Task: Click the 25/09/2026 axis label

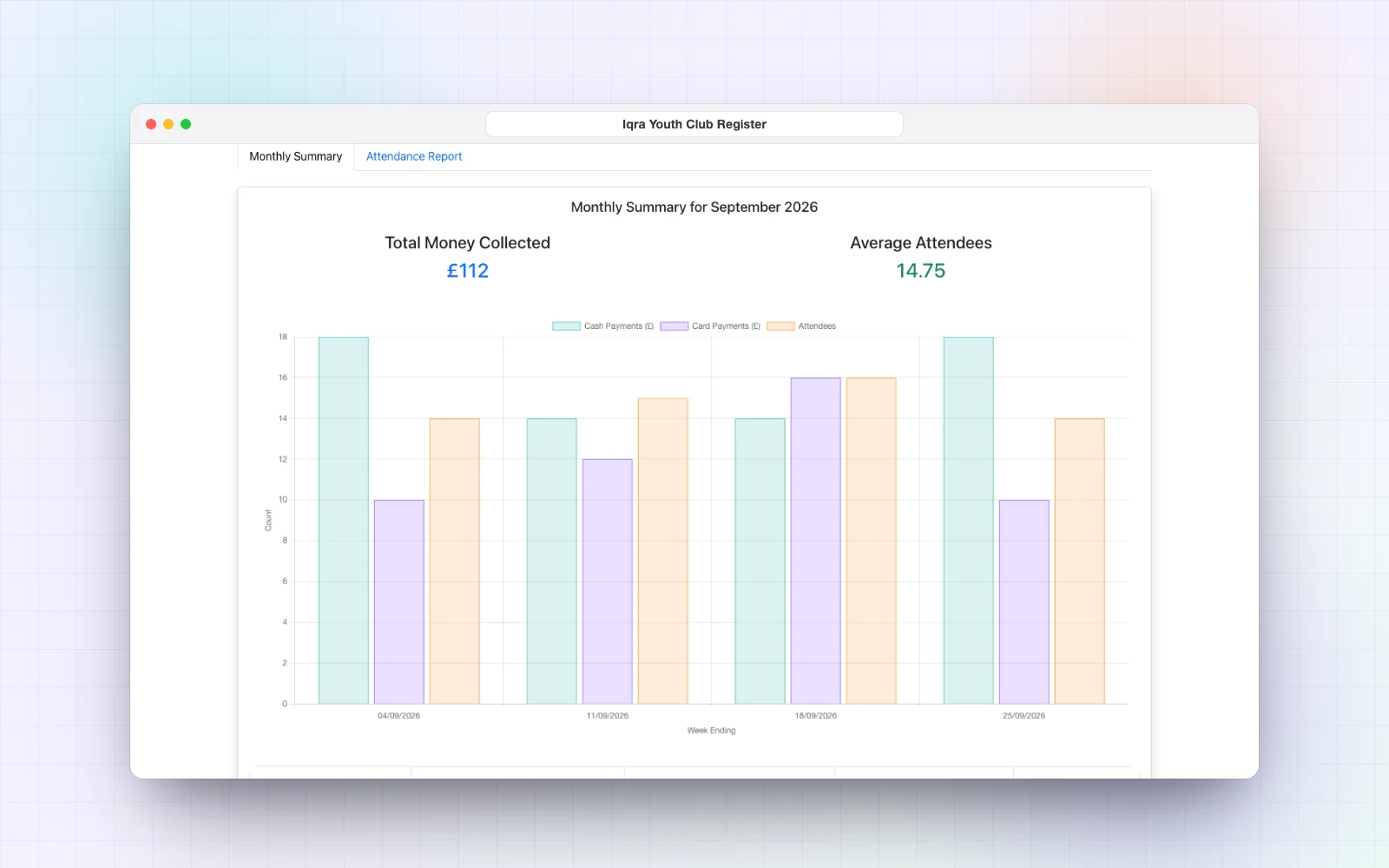Action: tap(1024, 716)
